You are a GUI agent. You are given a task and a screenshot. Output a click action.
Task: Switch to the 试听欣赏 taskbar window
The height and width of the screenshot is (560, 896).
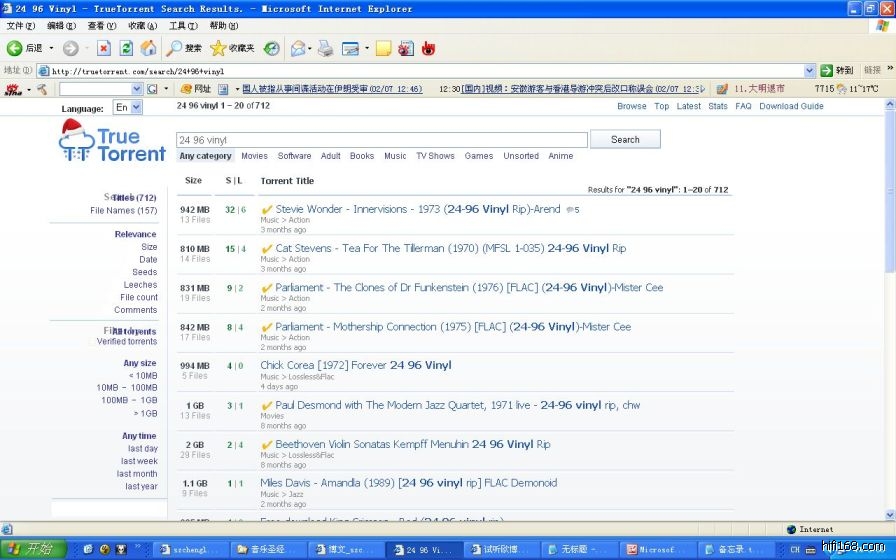point(501,550)
